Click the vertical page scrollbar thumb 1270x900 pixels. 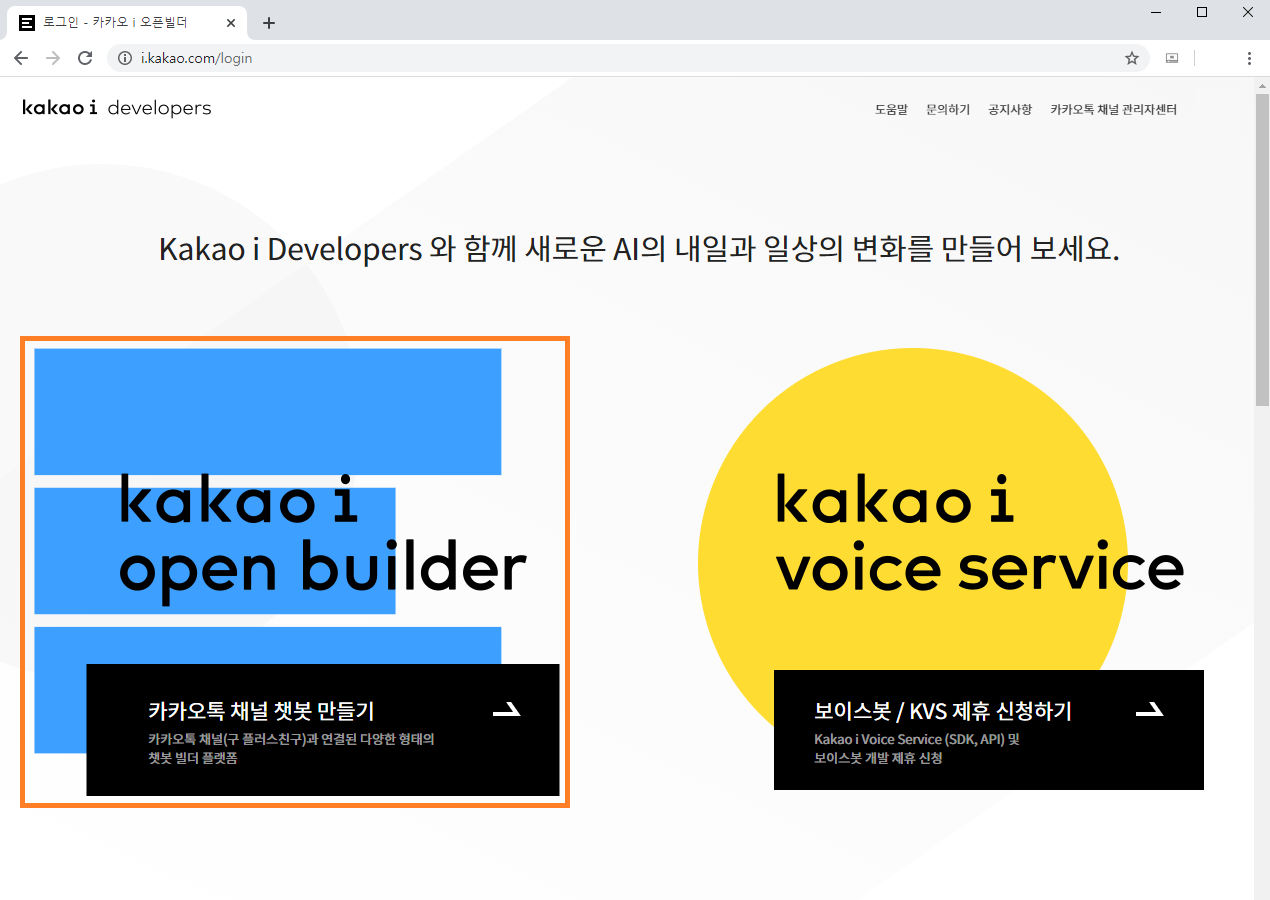(x=1262, y=250)
